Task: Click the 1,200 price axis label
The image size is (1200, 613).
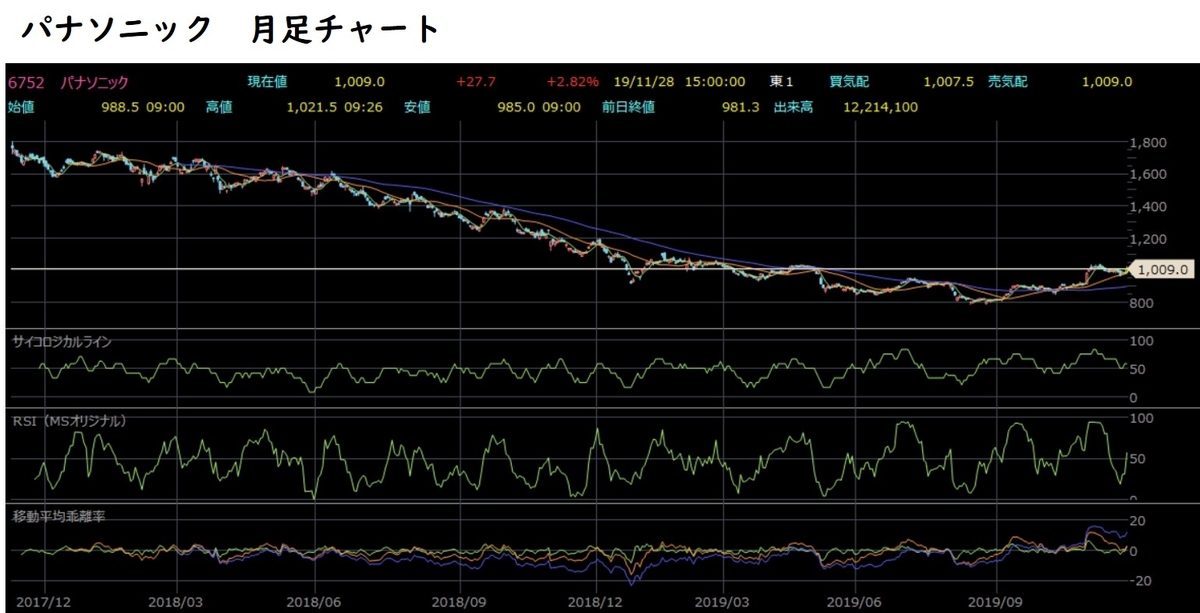Action: pyautogui.click(x=1147, y=239)
